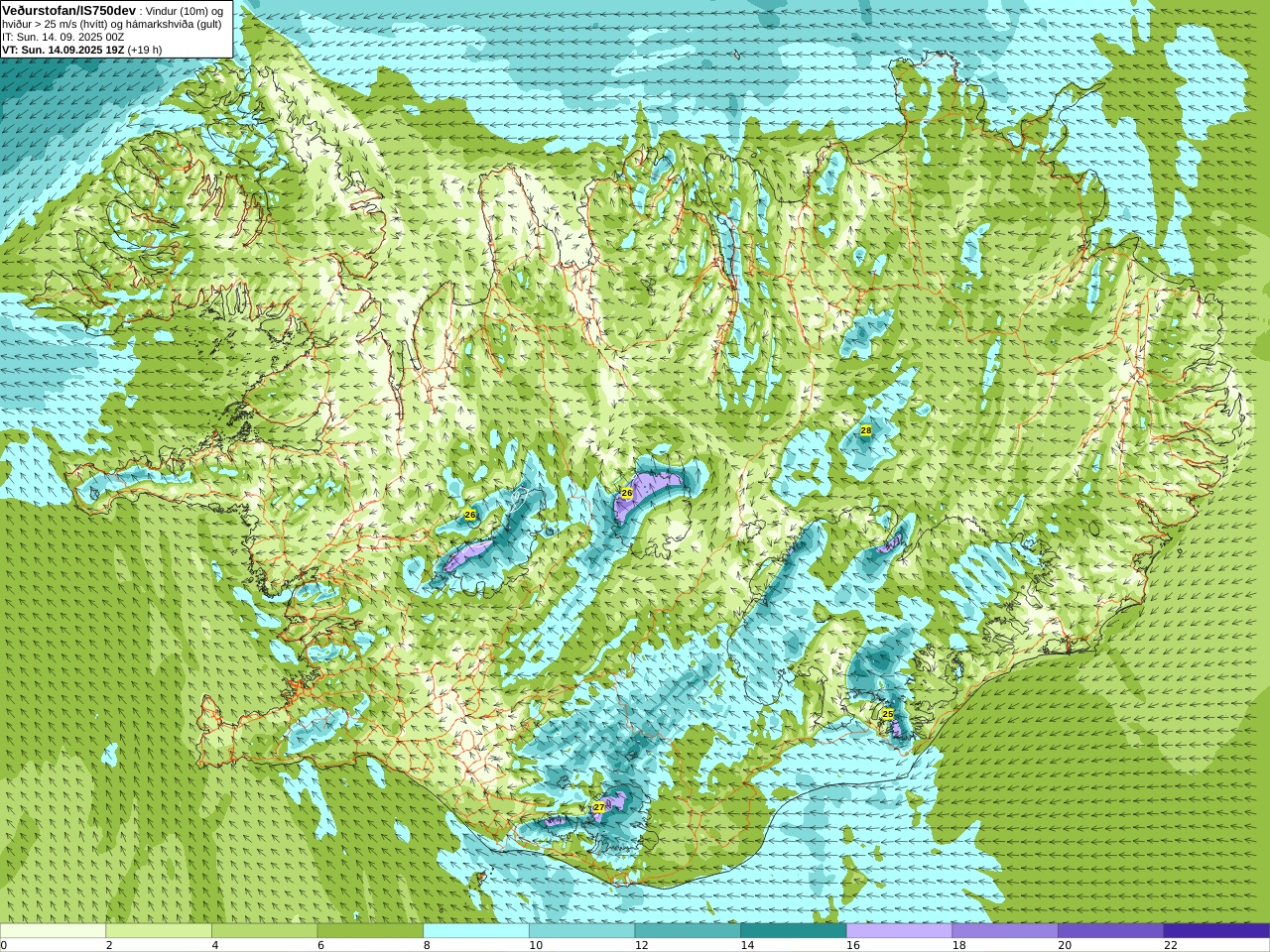Viewport: 1270px width, 952px height.
Task: Select the above 22 m/s dark indigo swatch
Action: 1216,931
